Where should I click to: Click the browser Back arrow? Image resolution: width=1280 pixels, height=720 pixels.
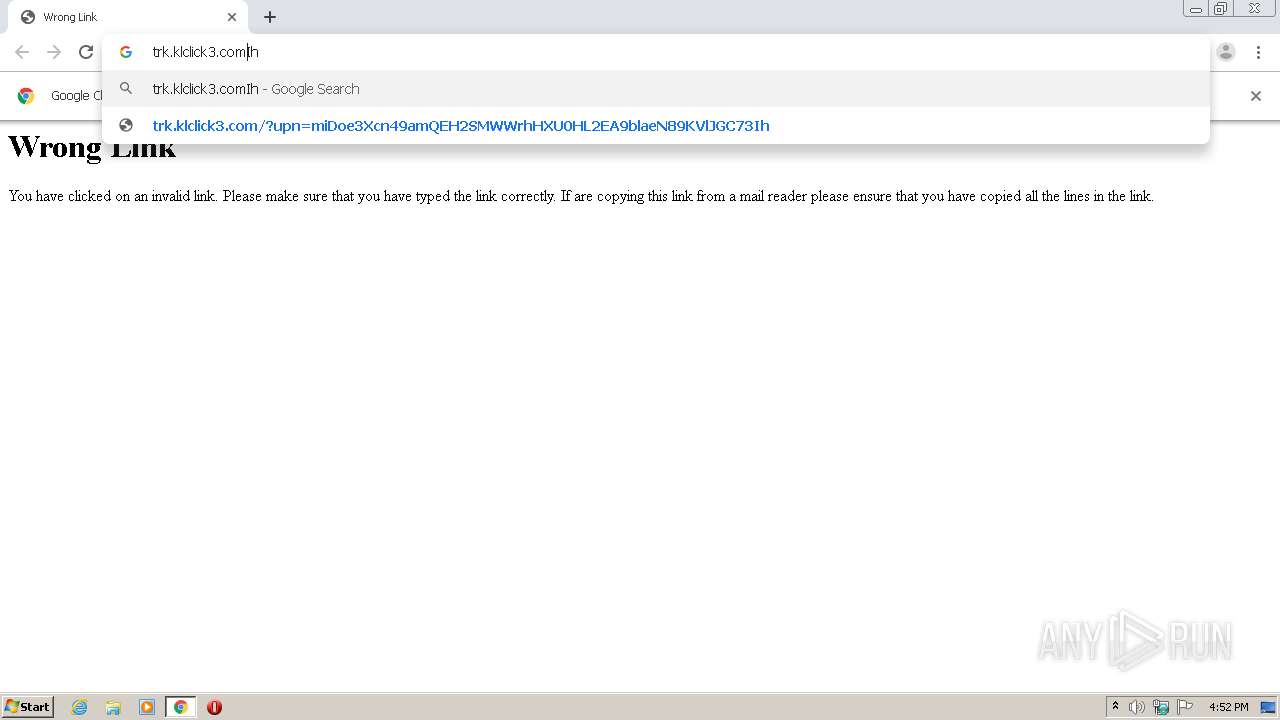(22, 52)
